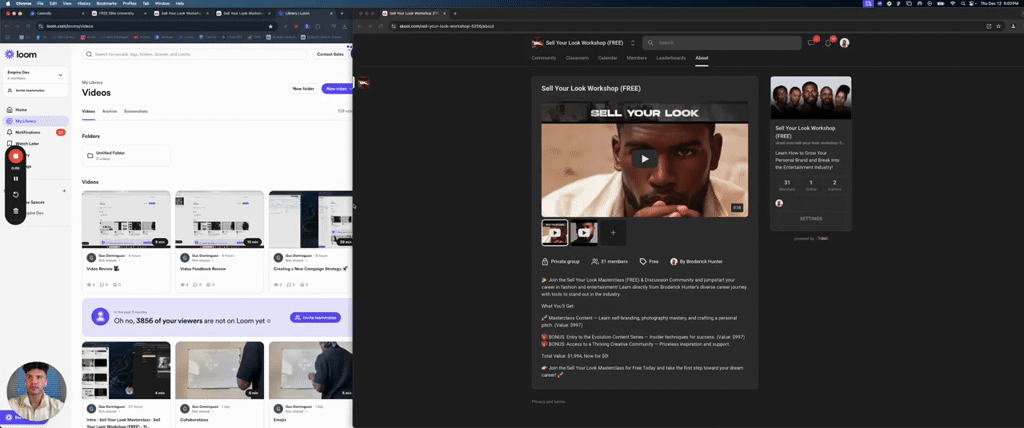Click views icon under Video Feedback Review
Image resolution: width=1024 pixels, height=428 pixels.
(184, 285)
